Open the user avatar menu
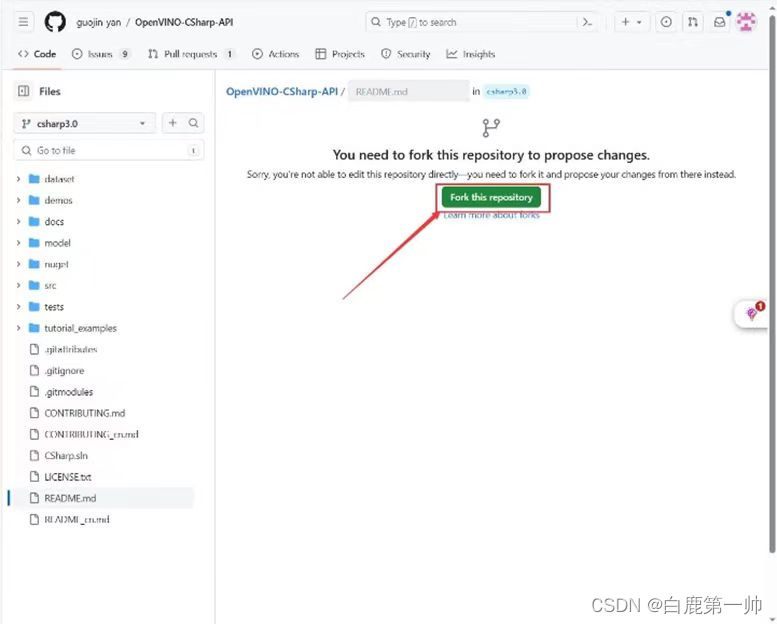Screen dimensions: 777x624 [x=746, y=22]
